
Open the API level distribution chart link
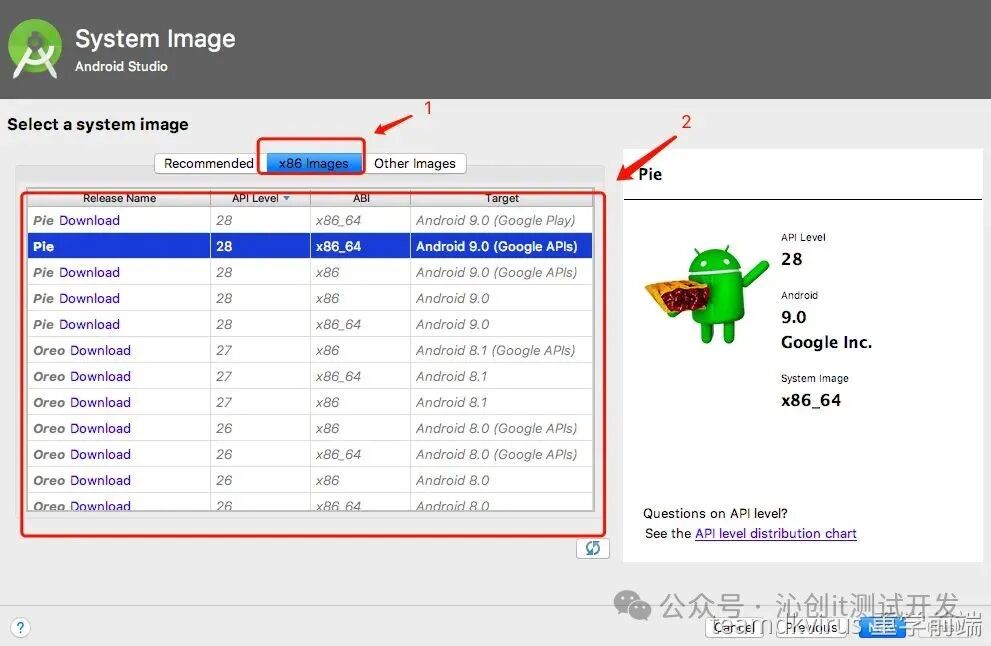tap(775, 533)
